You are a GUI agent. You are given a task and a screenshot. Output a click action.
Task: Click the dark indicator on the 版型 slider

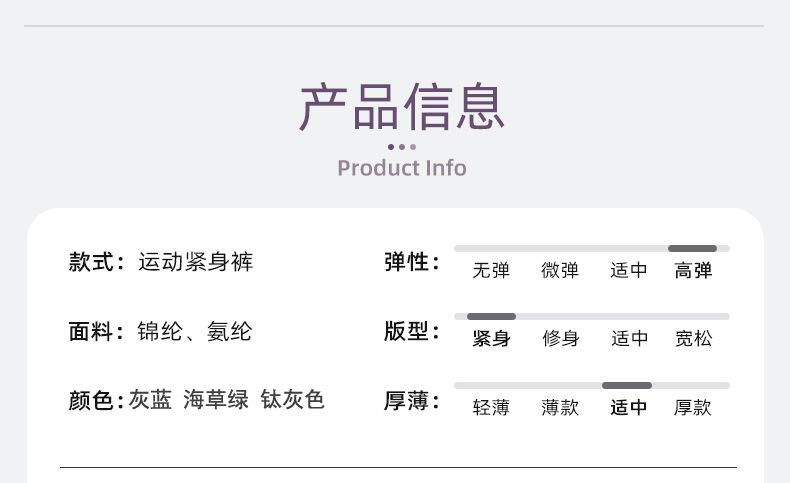tap(491, 317)
